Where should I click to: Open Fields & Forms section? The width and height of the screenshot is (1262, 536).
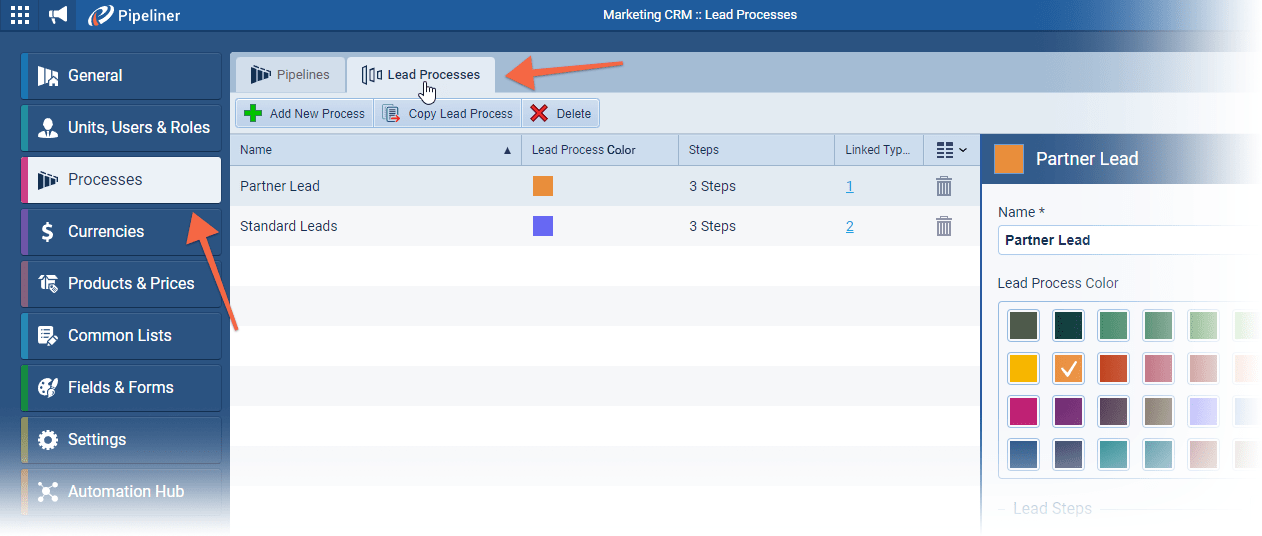tap(120, 387)
